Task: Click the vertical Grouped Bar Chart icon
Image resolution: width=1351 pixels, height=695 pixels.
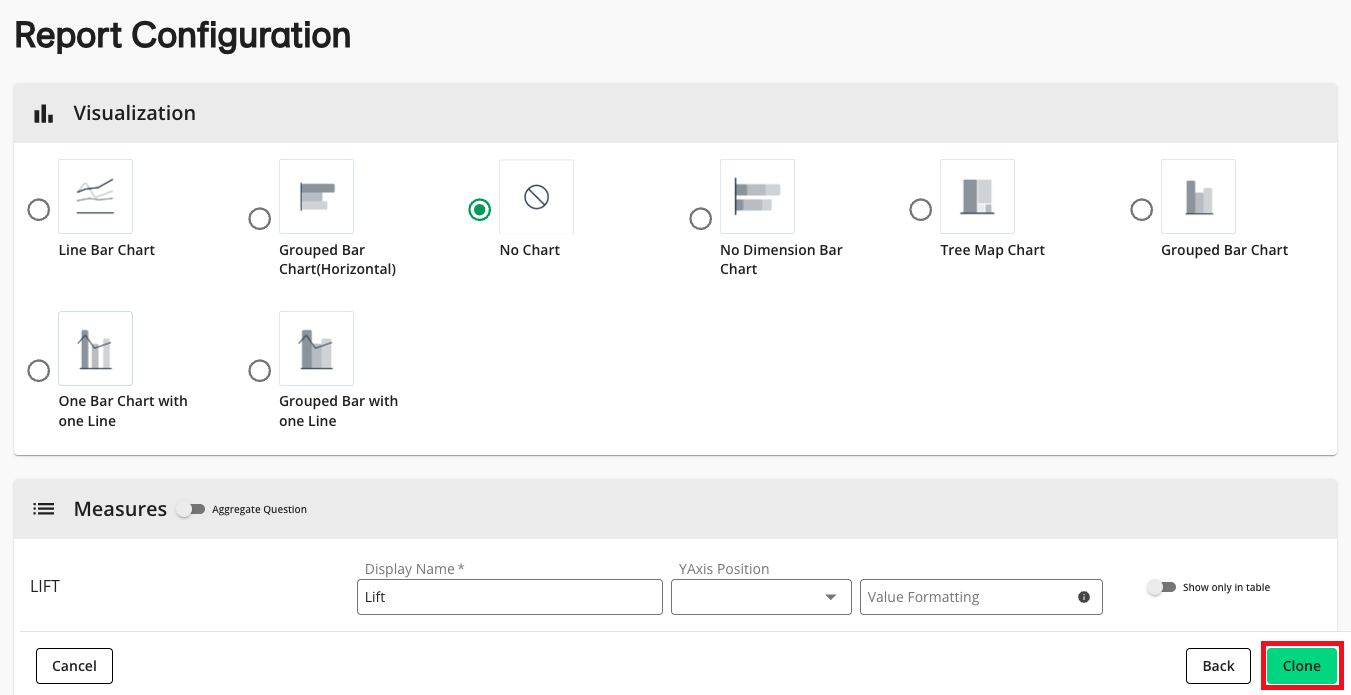Action: 1198,196
